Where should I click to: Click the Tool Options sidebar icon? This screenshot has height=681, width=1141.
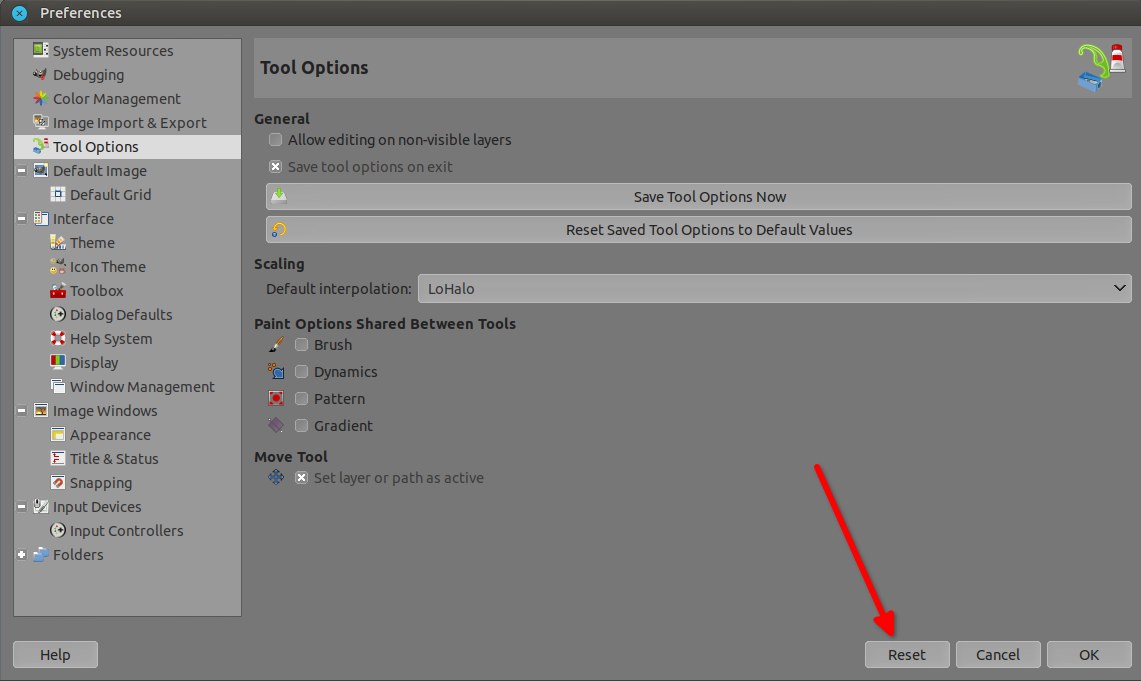coord(41,146)
